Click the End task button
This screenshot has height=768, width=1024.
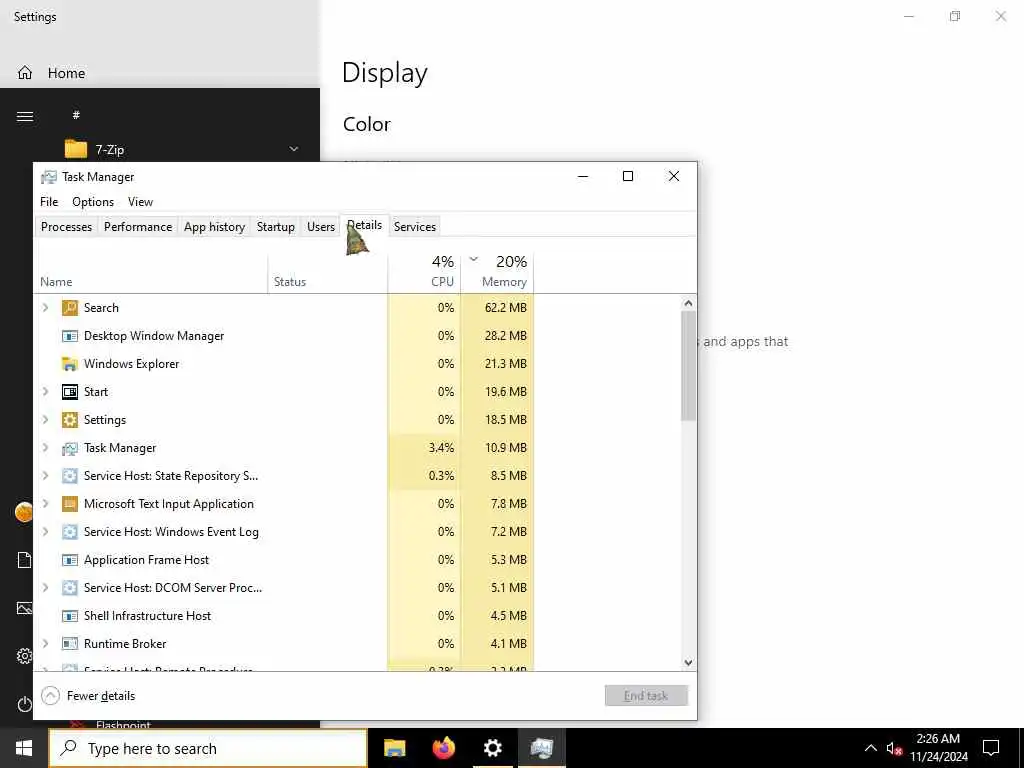tap(646, 696)
